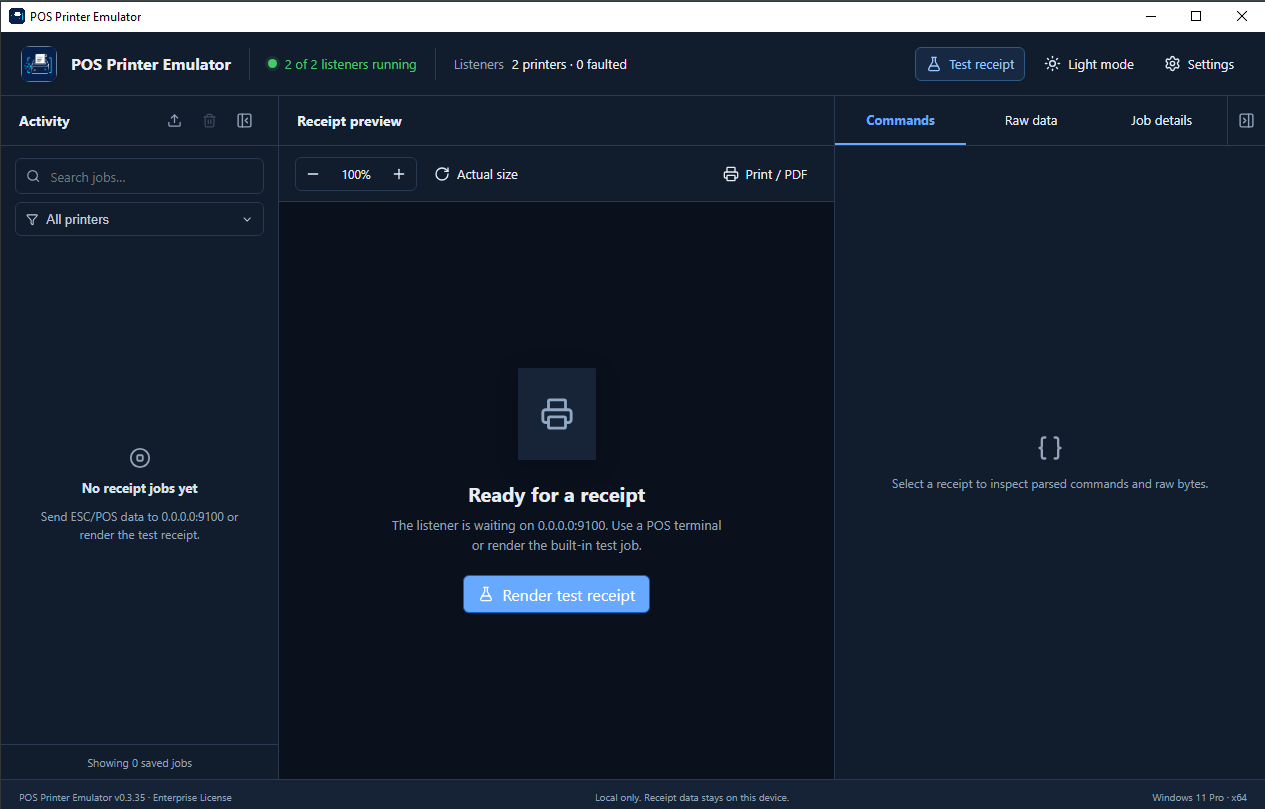Click the 100% zoom level value
This screenshot has height=809, width=1265.
tap(356, 174)
